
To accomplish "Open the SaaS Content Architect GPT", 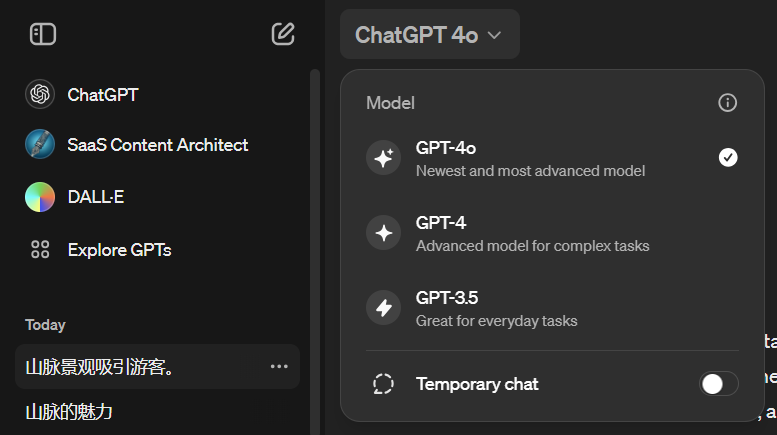I will pos(158,144).
